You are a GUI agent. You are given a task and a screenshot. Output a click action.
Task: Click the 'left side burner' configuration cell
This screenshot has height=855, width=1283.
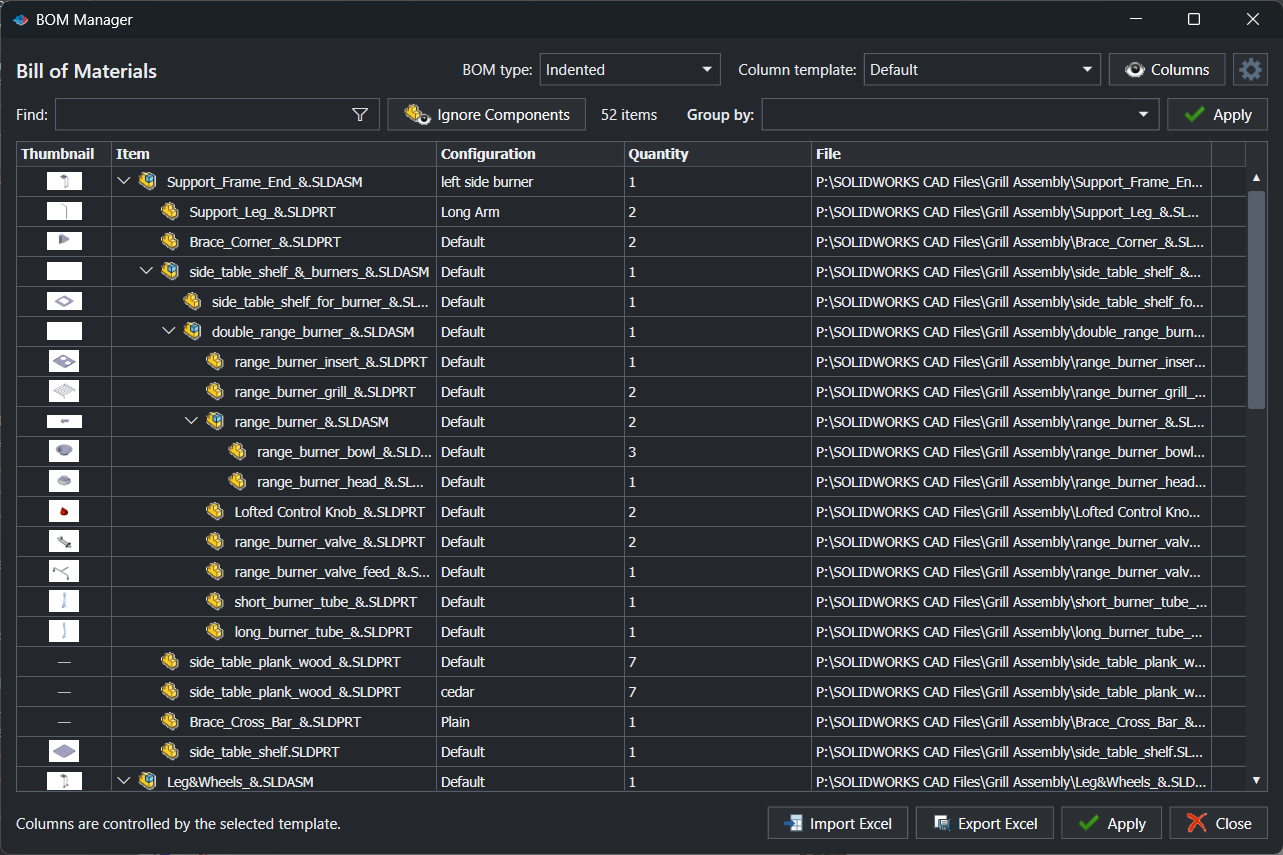(530, 182)
